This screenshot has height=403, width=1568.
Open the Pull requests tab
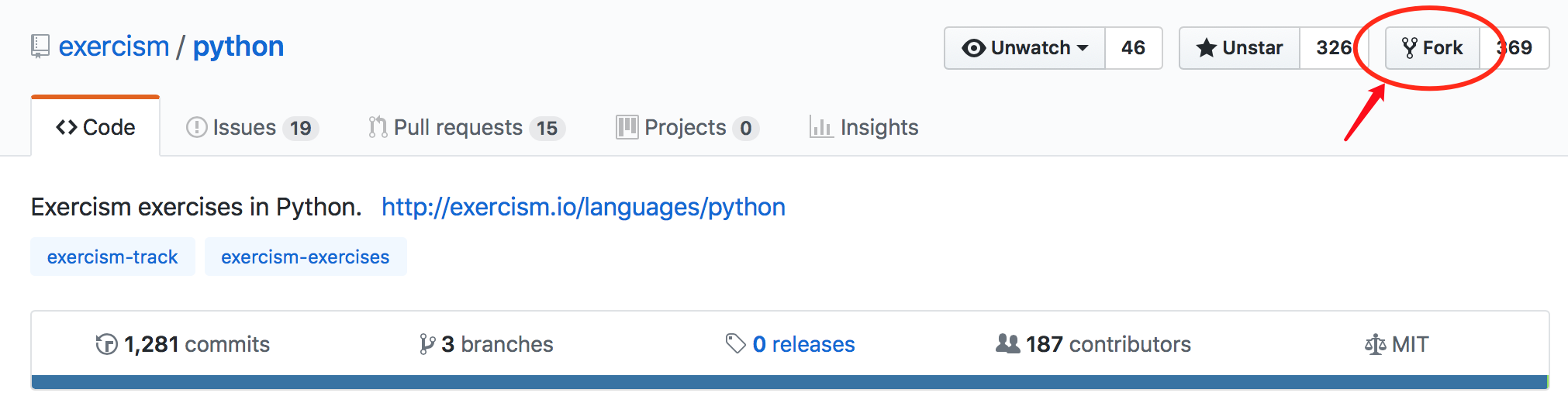click(x=467, y=127)
